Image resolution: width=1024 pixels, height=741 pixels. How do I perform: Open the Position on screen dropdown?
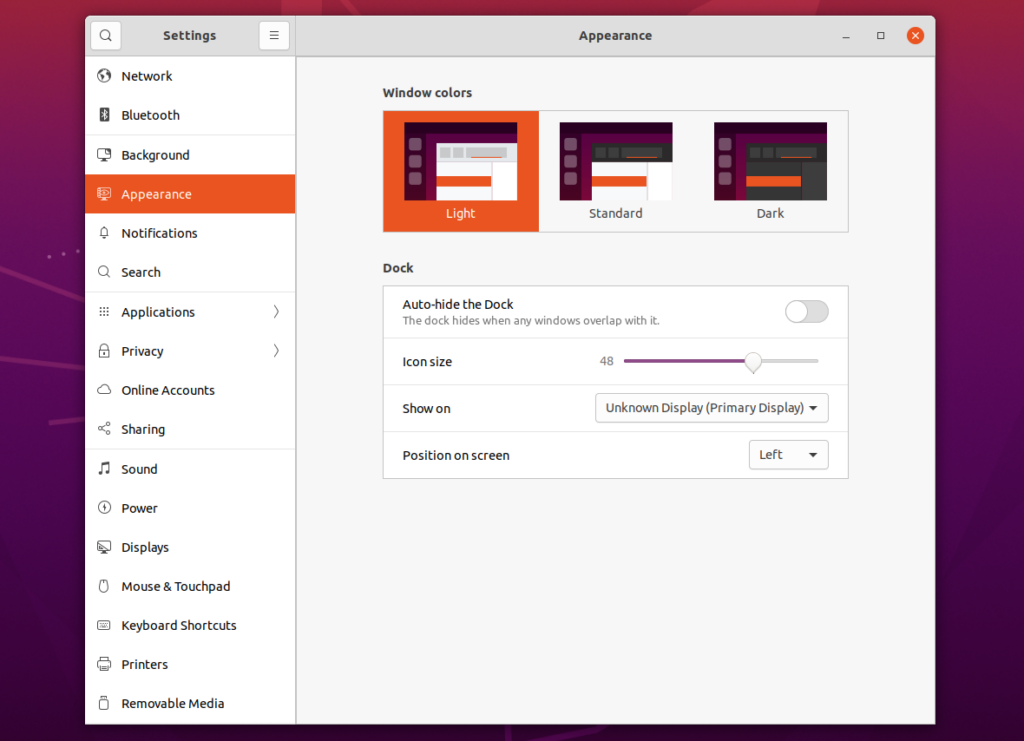point(788,454)
